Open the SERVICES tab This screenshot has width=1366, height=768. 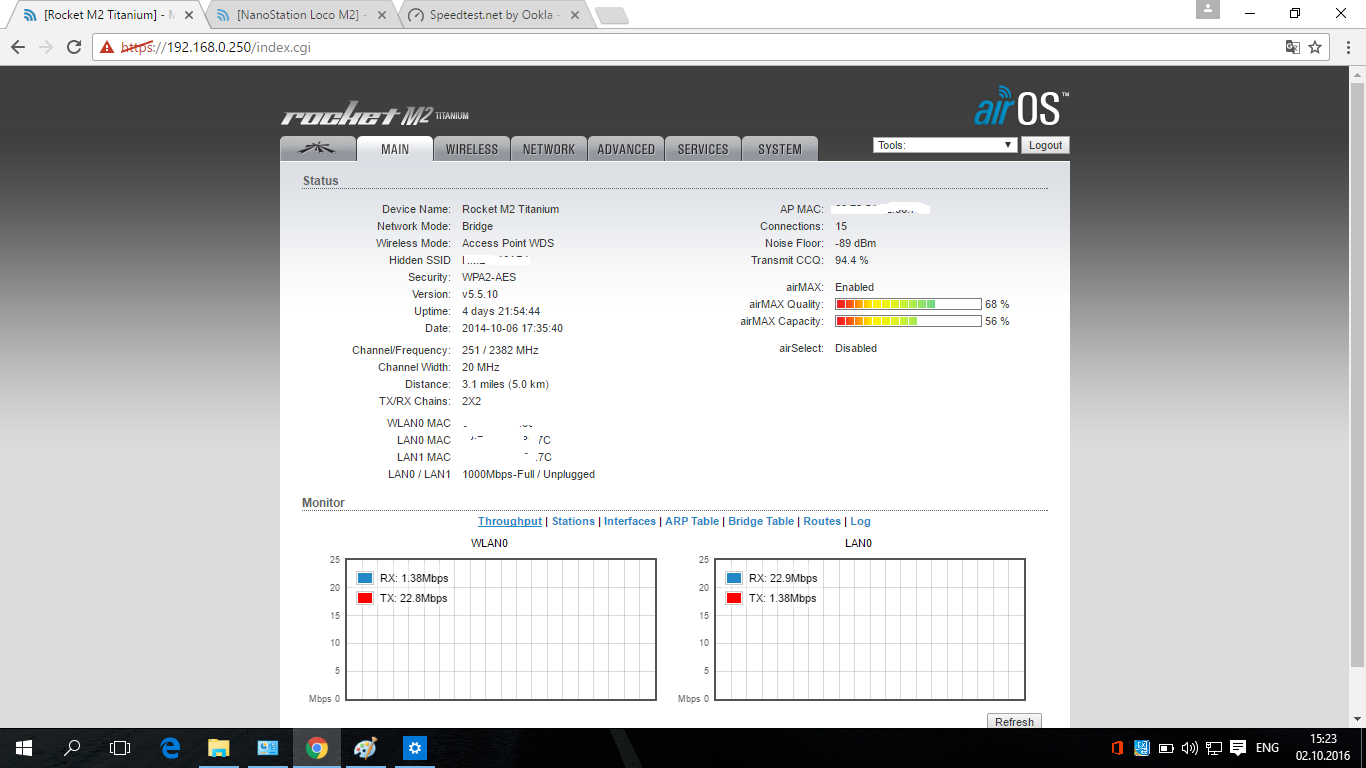pos(703,149)
